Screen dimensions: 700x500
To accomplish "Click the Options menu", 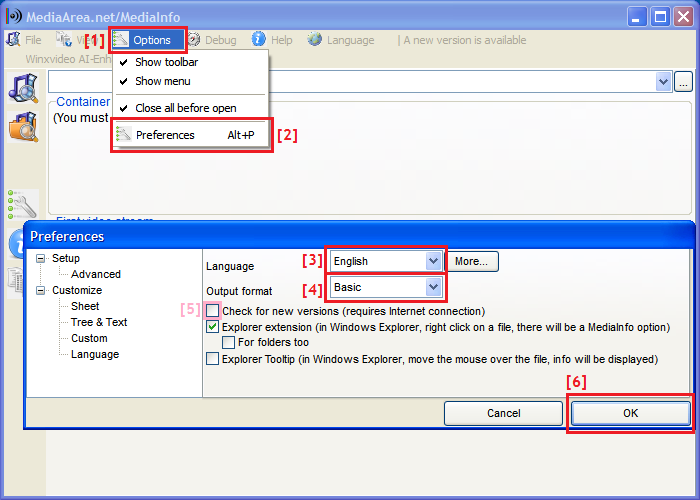I will (147, 40).
